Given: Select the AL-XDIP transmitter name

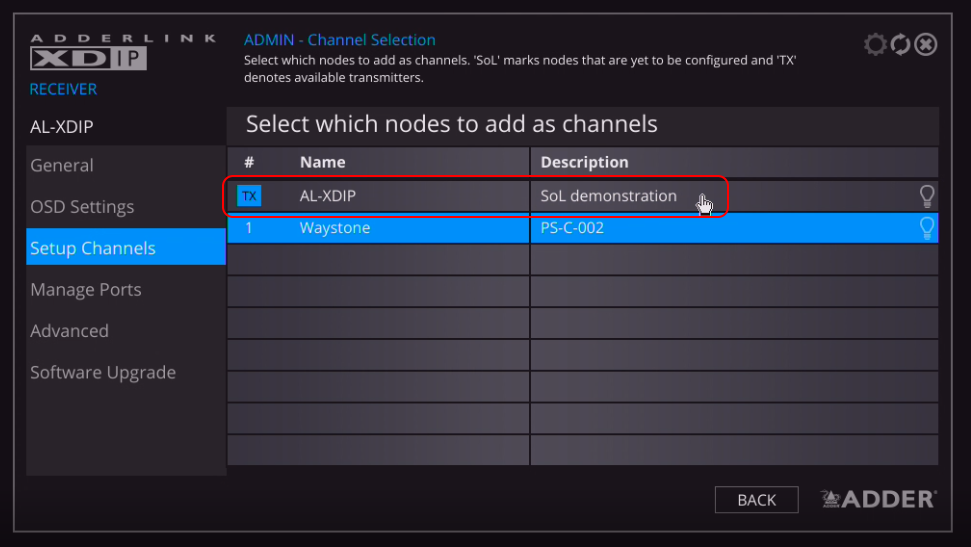Looking at the screenshot, I should point(327,196).
